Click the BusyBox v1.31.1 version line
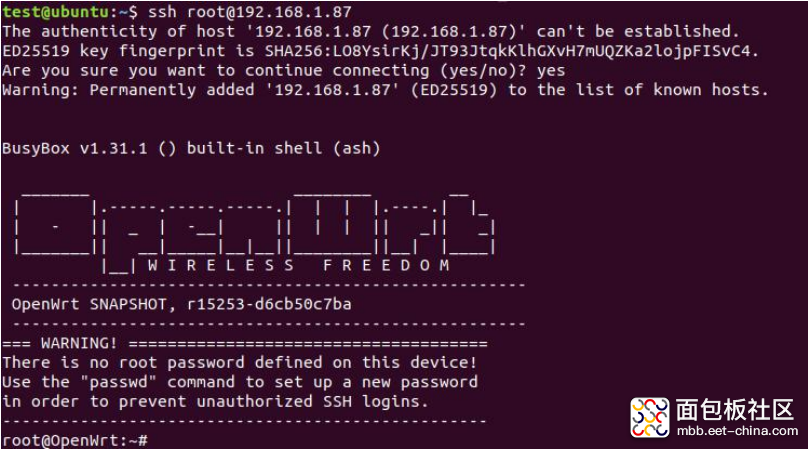Screen dimensions: 808x449 [x=191, y=148]
